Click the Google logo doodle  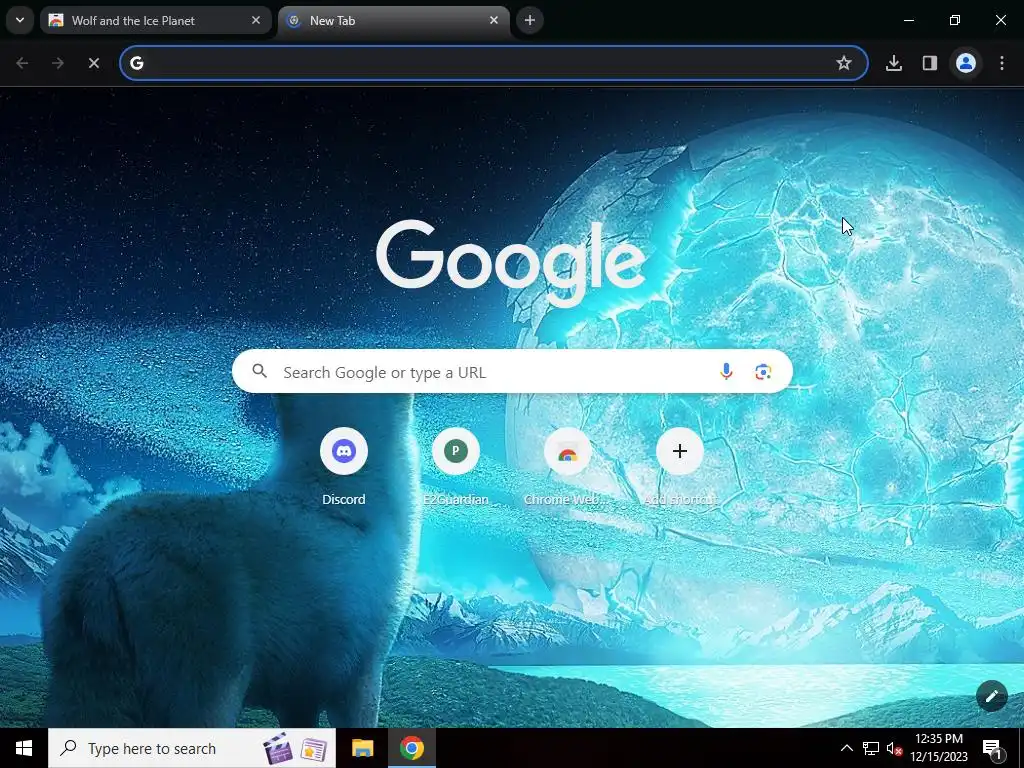click(x=511, y=263)
